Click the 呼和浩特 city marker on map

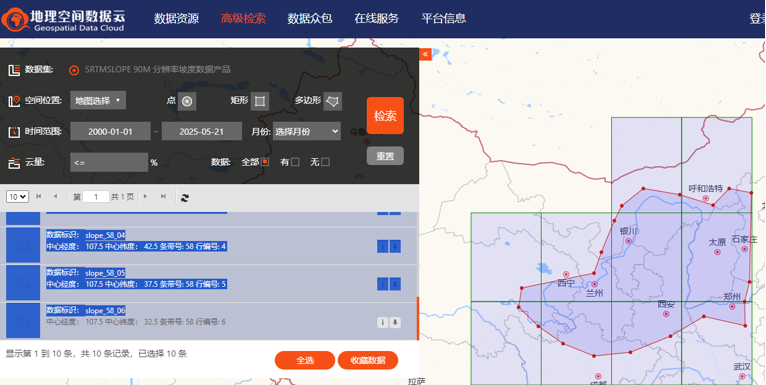[705, 198]
